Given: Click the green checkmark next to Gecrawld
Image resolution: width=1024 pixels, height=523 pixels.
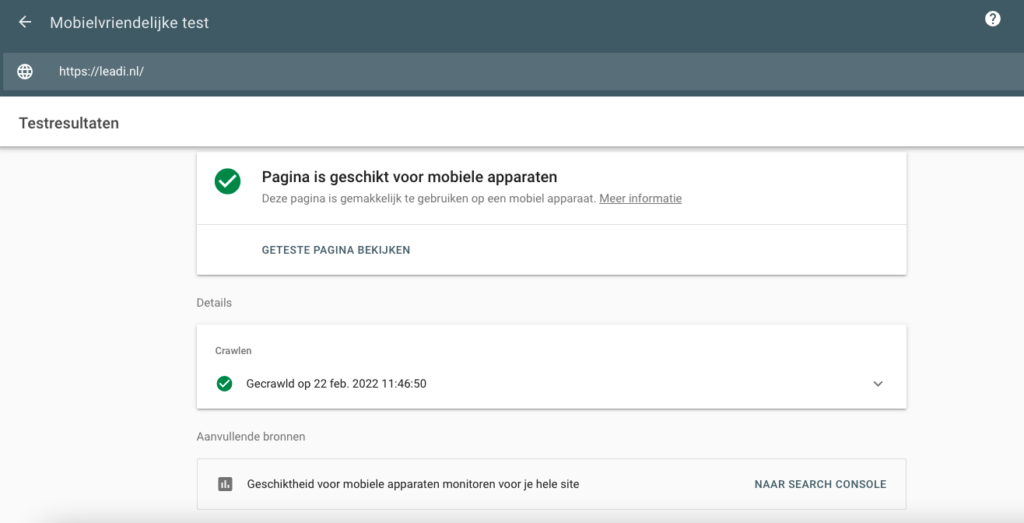Looking at the screenshot, I should click(x=224, y=384).
